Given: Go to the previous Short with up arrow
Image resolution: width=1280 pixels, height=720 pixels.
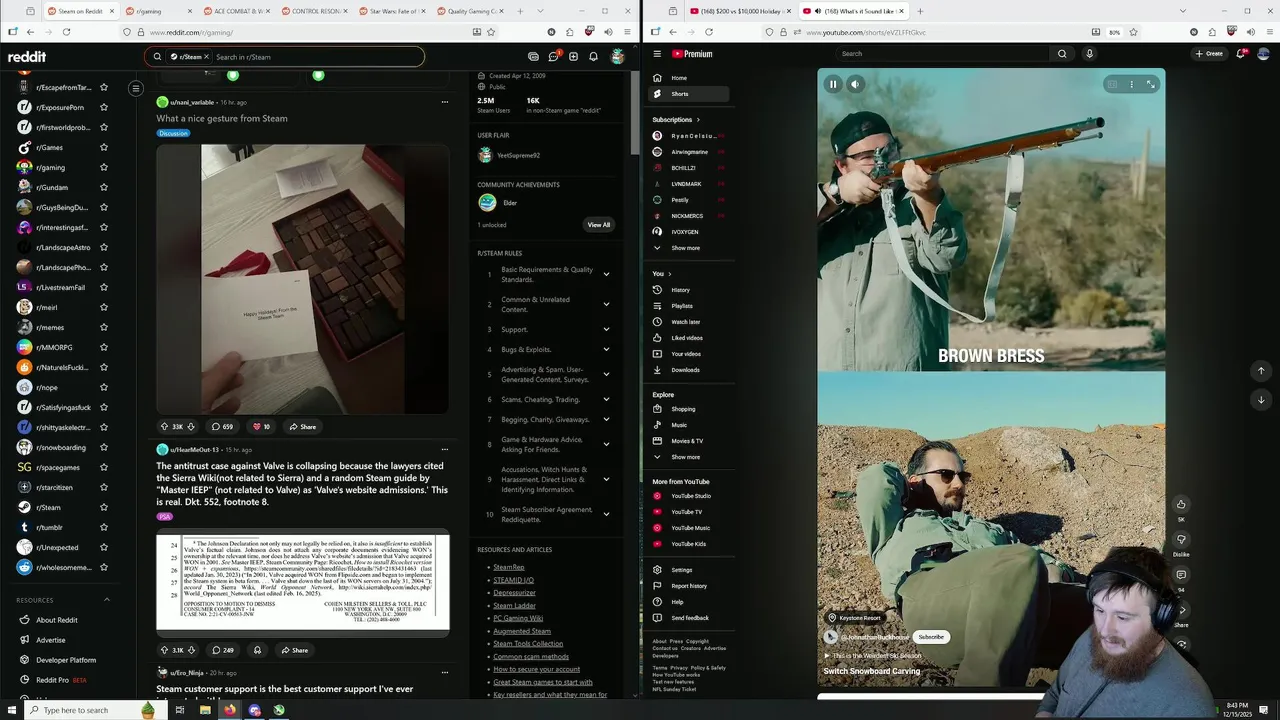Looking at the screenshot, I should pyautogui.click(x=1261, y=371).
